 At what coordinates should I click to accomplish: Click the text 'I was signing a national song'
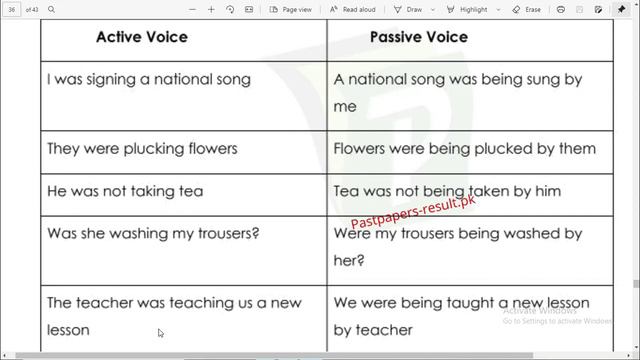point(149,80)
